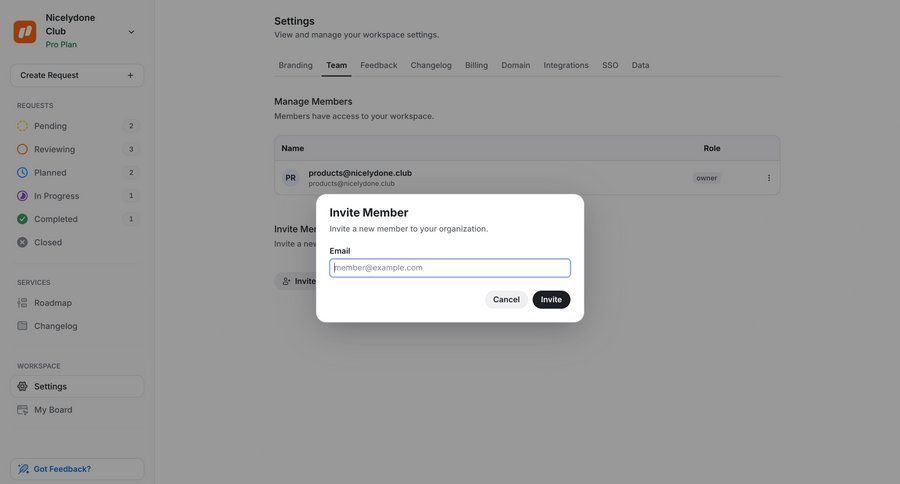The image size is (900, 484).
Task: Click the plus on Create Request
Action: point(130,75)
